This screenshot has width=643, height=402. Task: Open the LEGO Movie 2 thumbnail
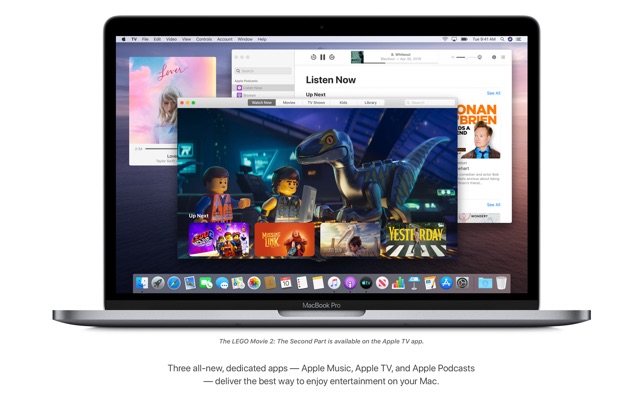pyautogui.click(x=219, y=240)
